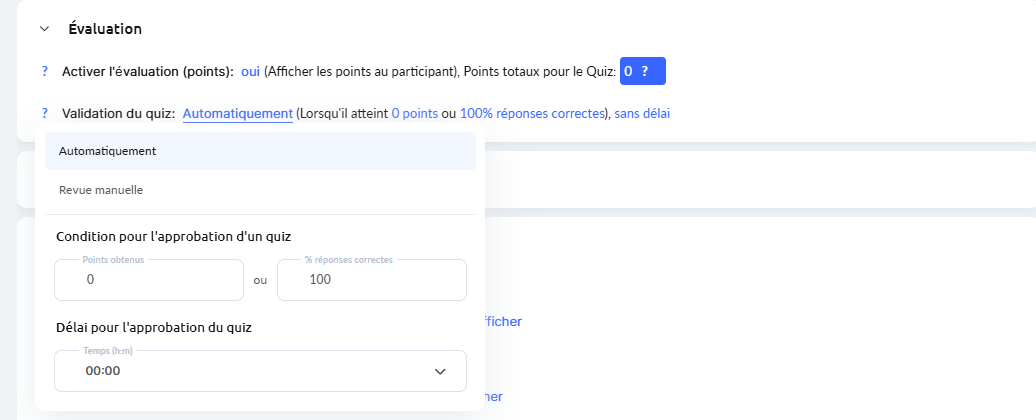1036x420 pixels.
Task: Click the '00:00' time value
Action: (x=103, y=371)
